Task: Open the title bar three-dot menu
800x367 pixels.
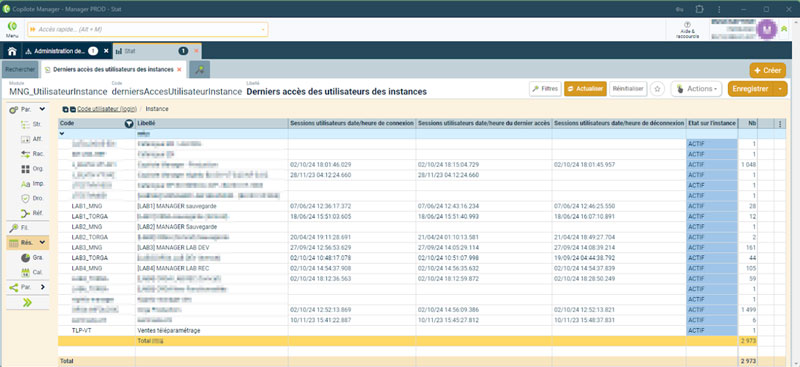Action: coord(719,9)
